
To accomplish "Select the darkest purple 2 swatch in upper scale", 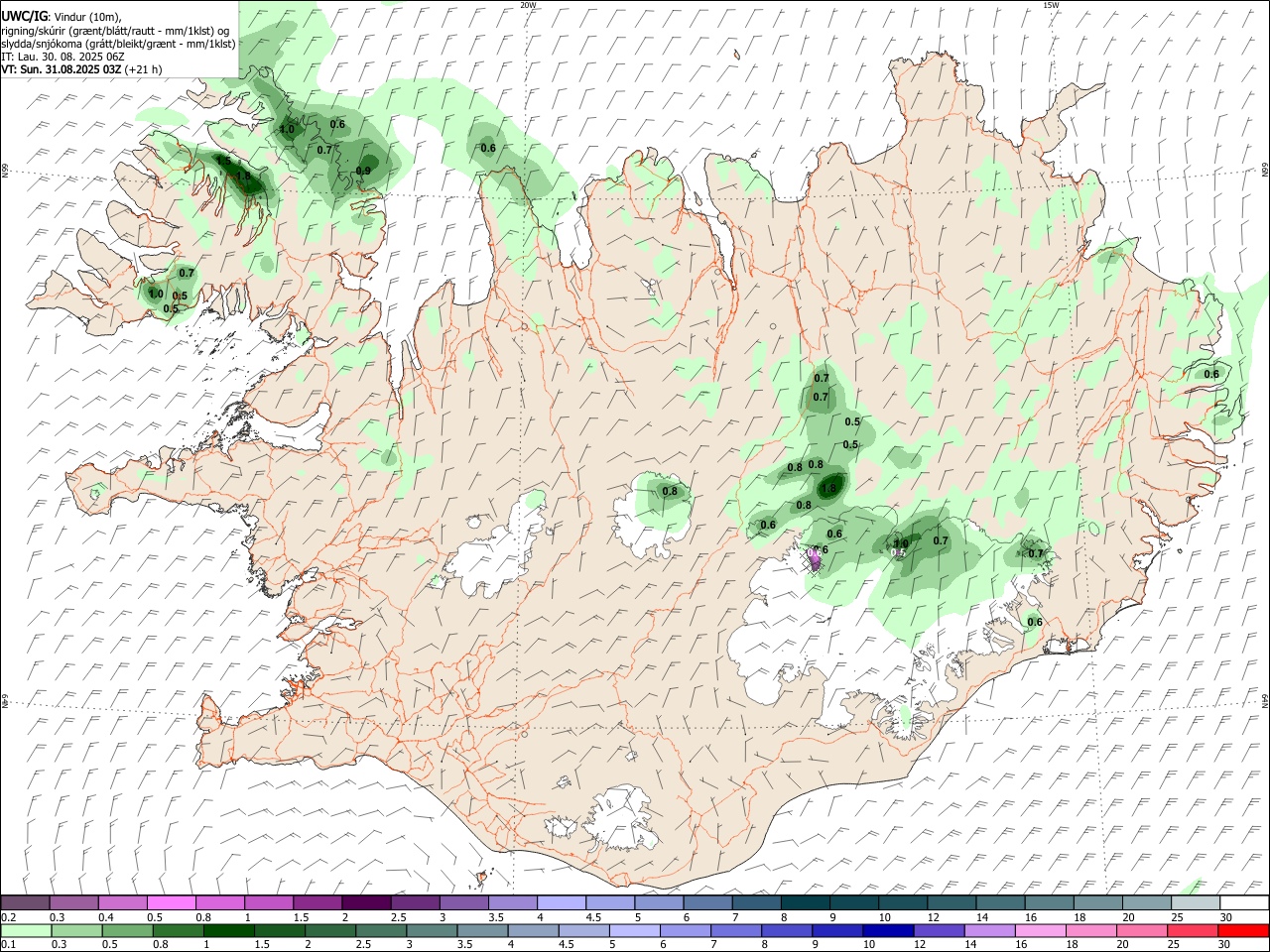I will pos(367,903).
